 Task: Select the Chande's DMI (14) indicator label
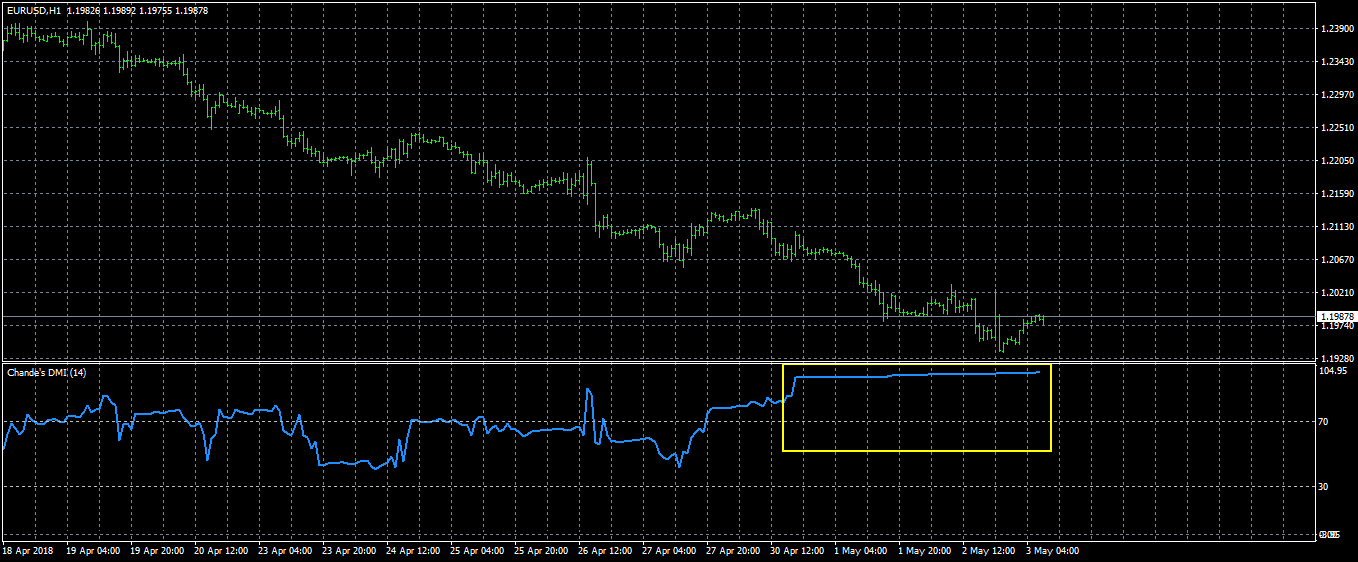click(x=46, y=373)
